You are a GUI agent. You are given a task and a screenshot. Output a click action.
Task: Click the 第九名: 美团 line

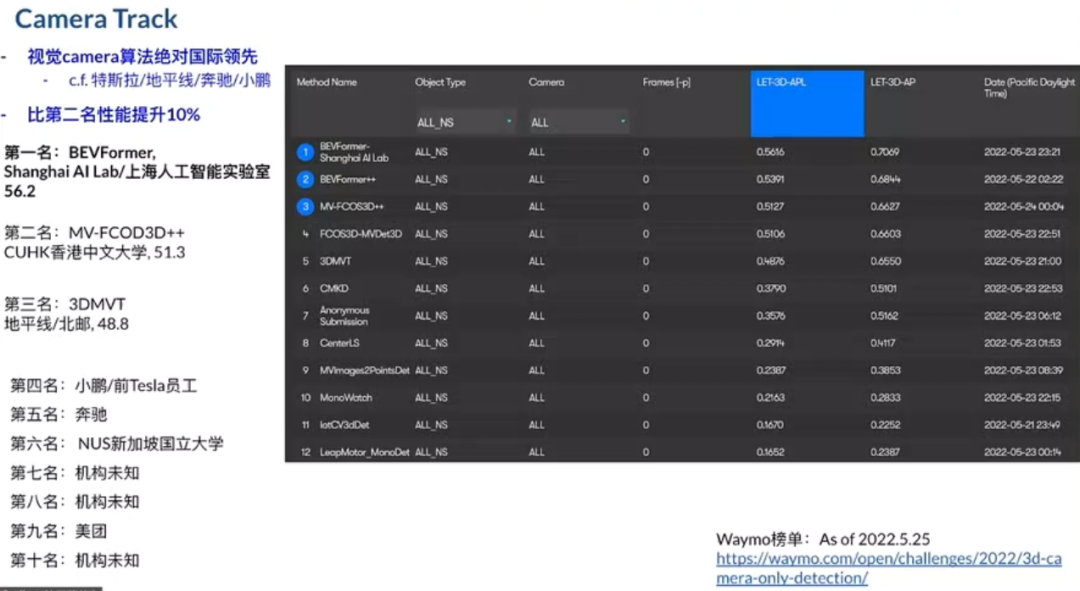point(59,531)
